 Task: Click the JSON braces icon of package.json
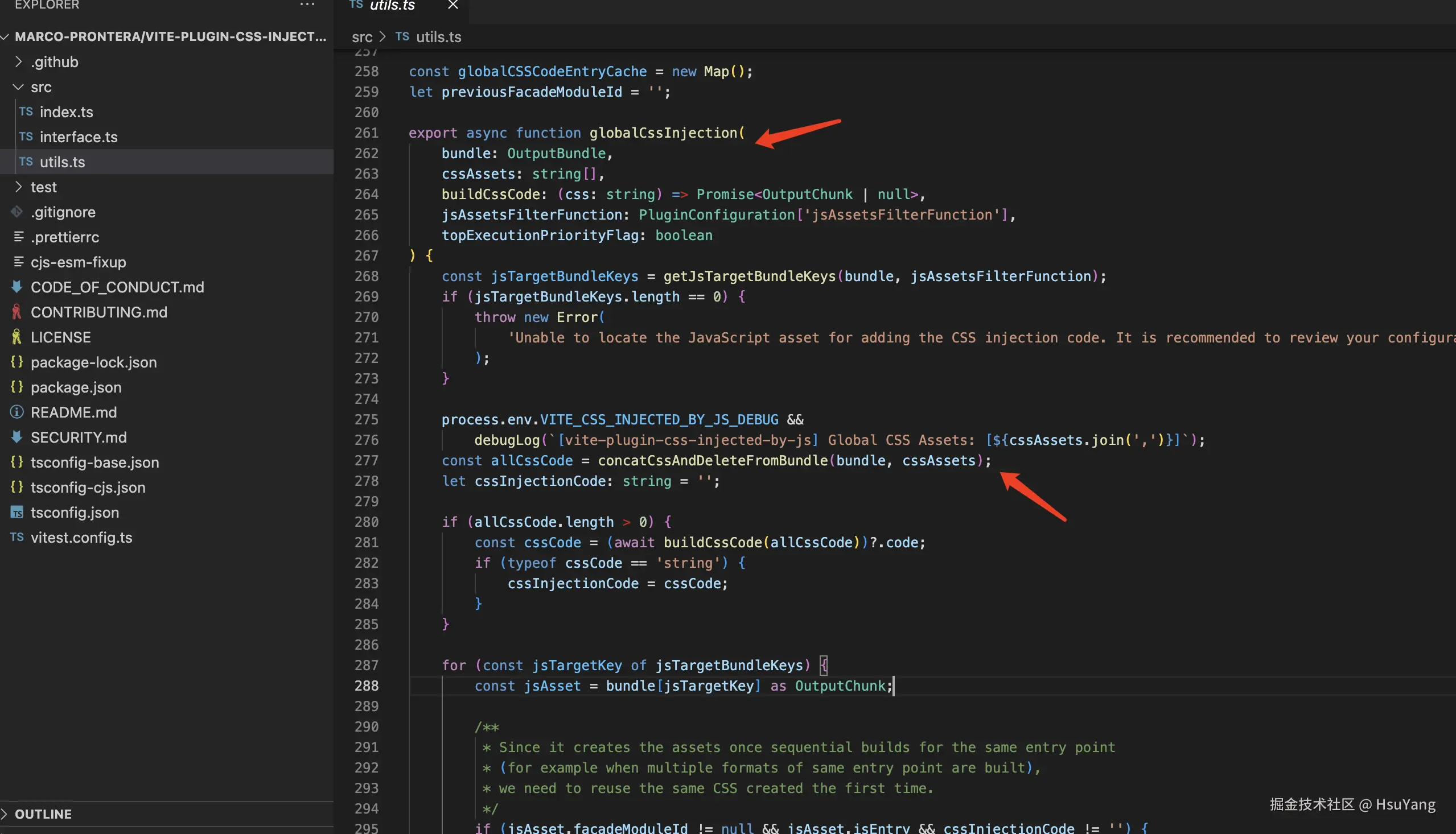point(17,387)
